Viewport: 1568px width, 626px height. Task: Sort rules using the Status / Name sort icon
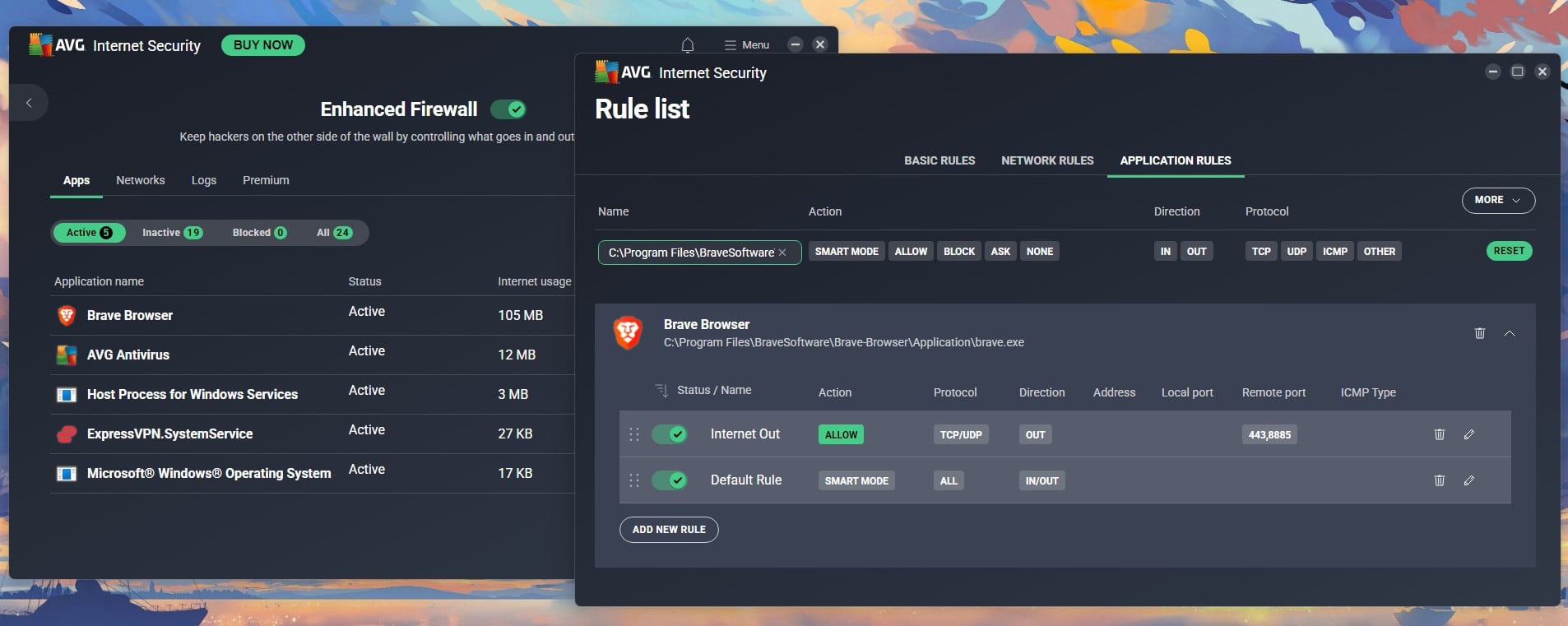click(x=661, y=391)
